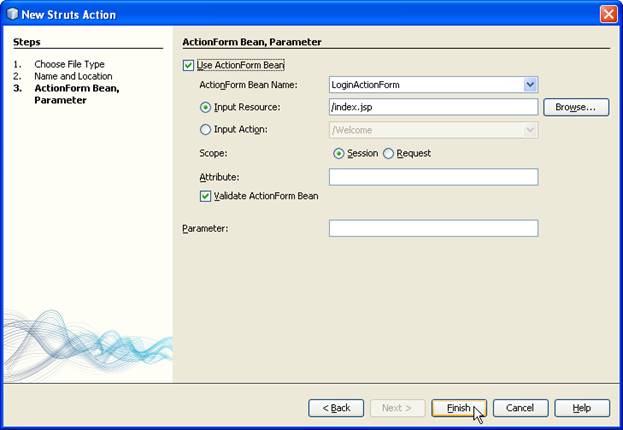Click into the Attribute text field
This screenshot has width=623, height=430.
[x=433, y=177]
